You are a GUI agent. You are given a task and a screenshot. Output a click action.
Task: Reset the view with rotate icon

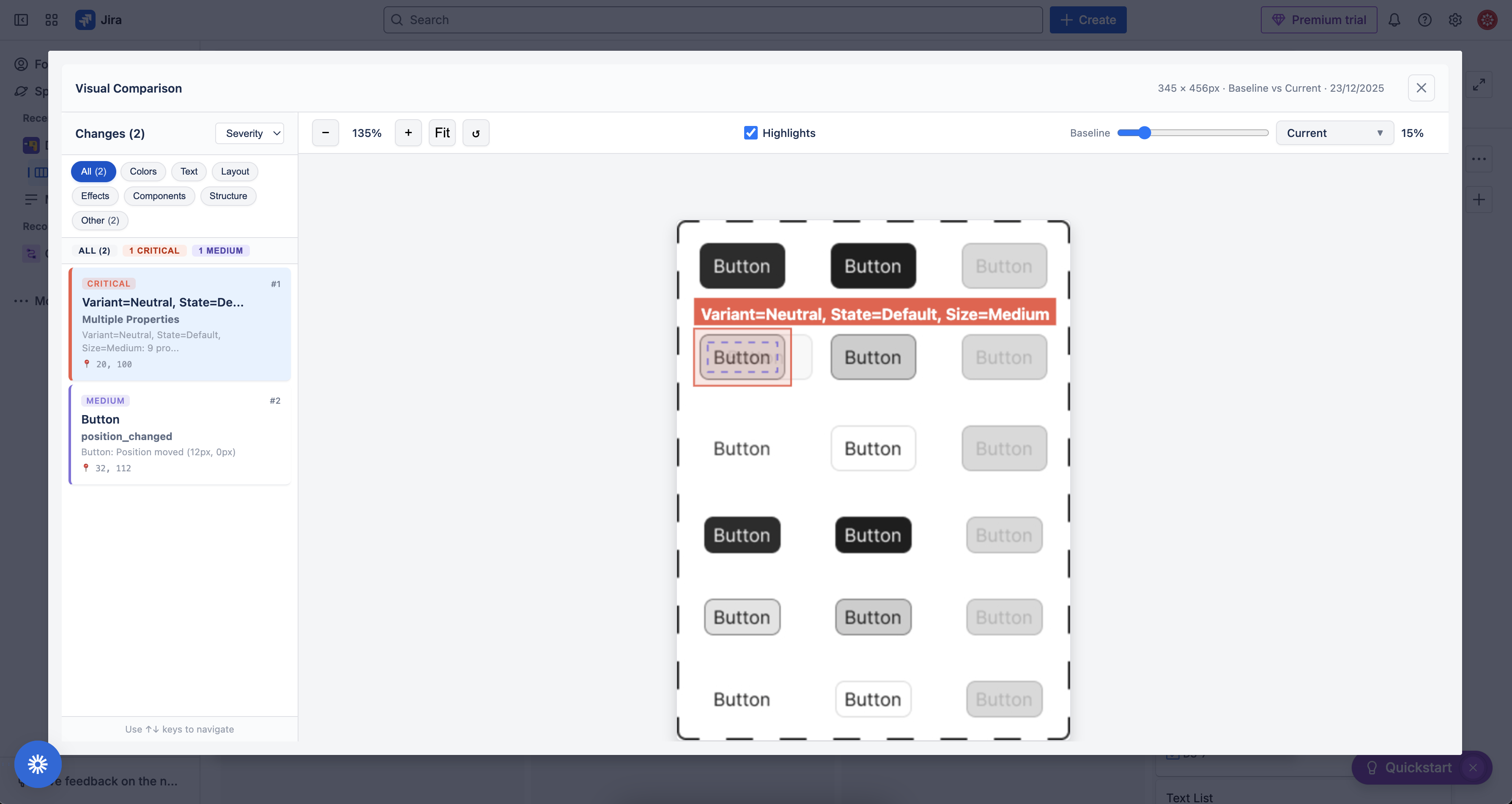pyautogui.click(x=475, y=133)
